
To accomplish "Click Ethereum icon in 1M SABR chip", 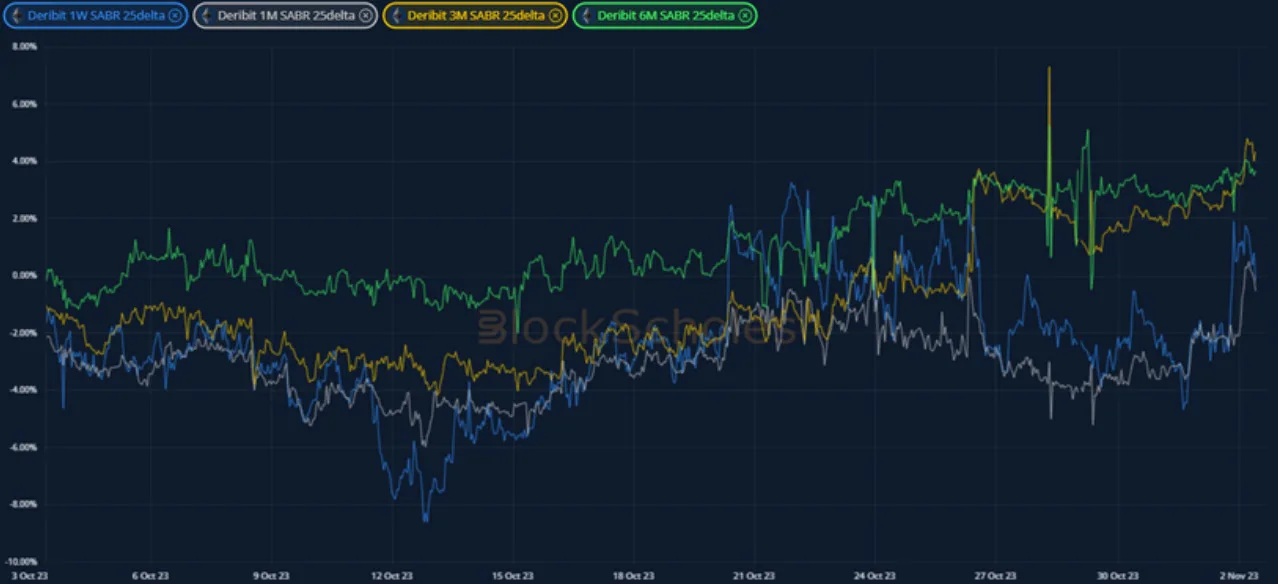I will pos(207,15).
